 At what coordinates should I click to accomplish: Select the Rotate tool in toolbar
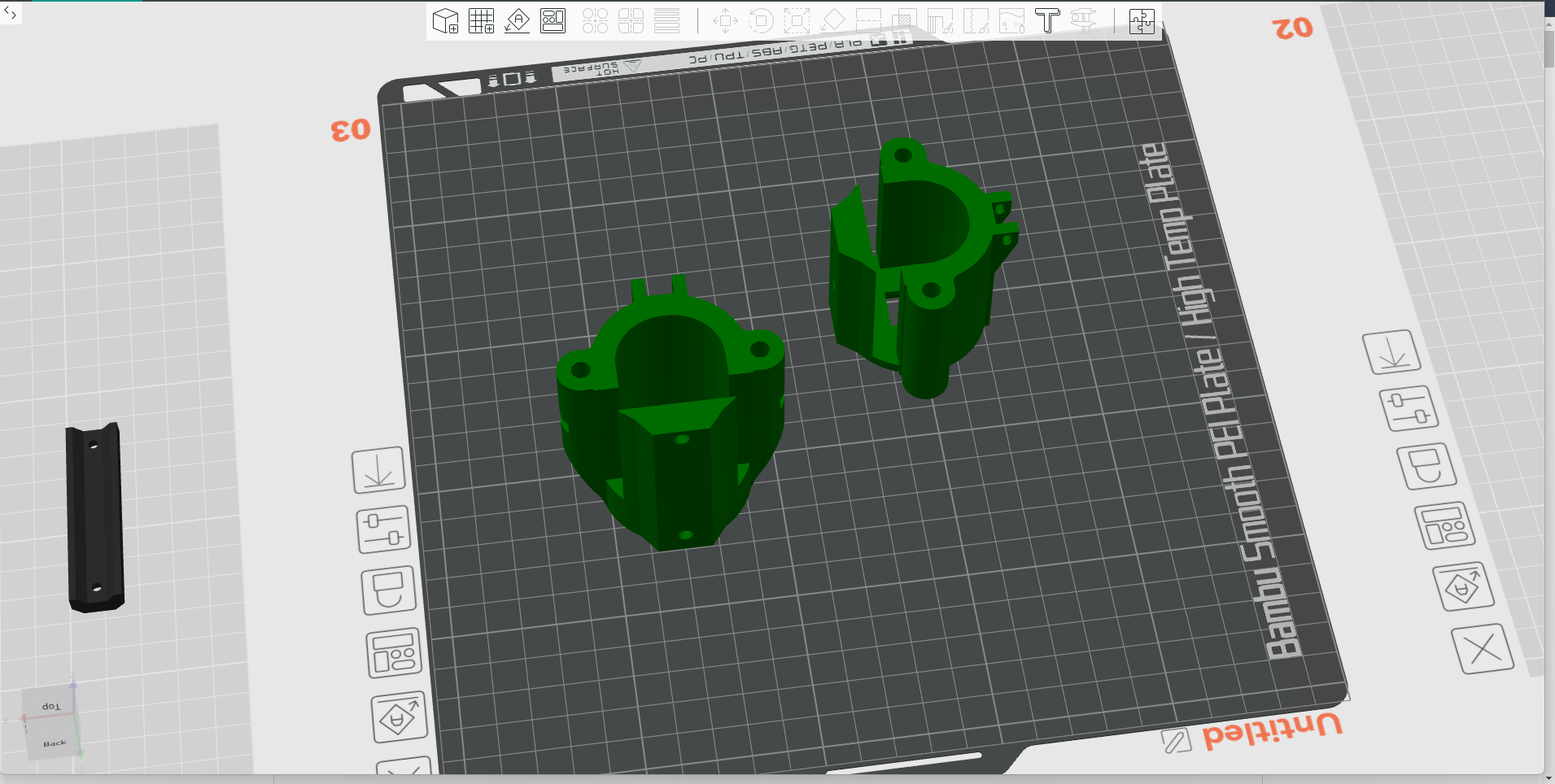[x=760, y=21]
